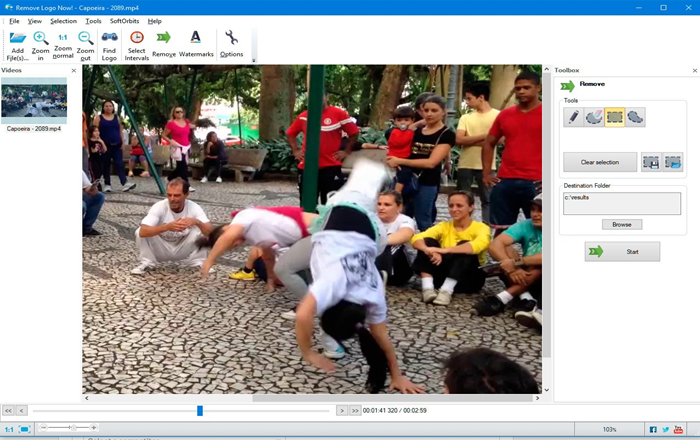Click the Add File(s) folder icon

tap(18, 38)
